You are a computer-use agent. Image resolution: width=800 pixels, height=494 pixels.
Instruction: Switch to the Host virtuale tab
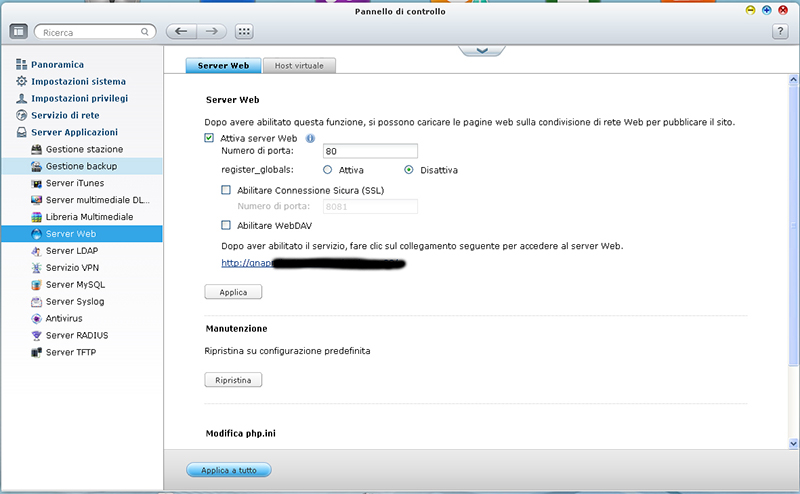(300, 65)
